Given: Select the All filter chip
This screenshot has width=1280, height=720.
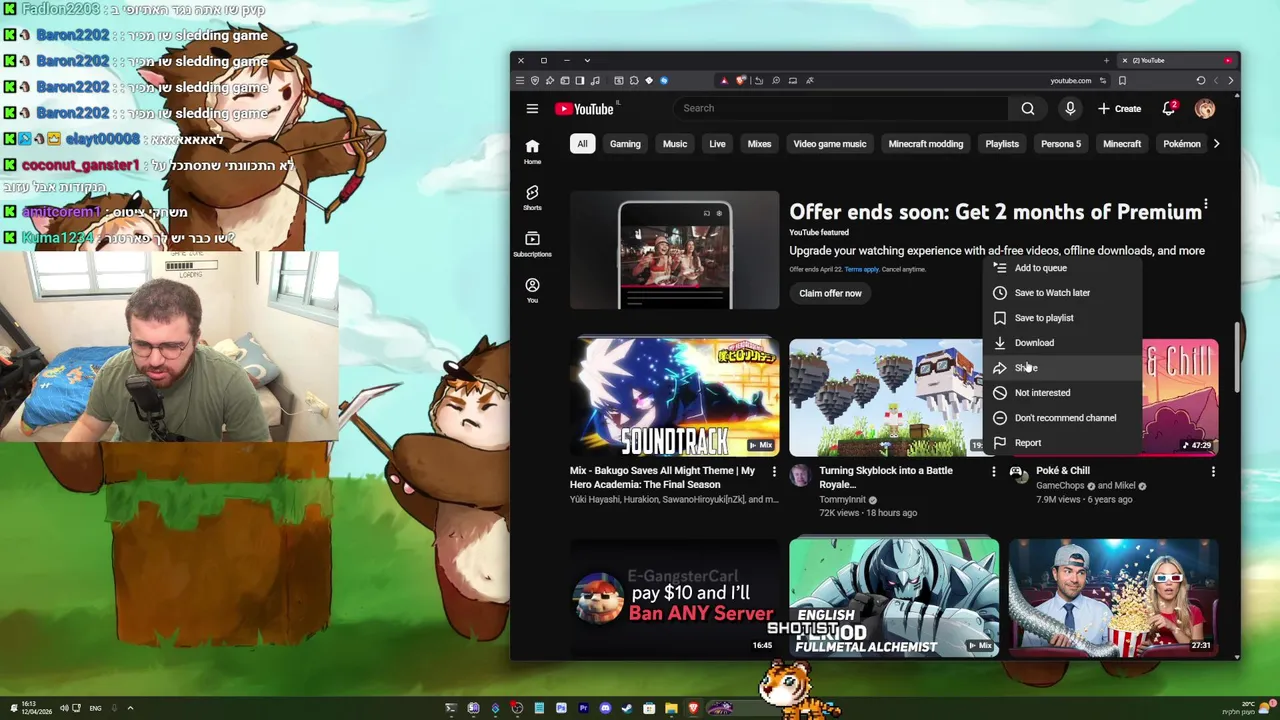Looking at the screenshot, I should 582,144.
